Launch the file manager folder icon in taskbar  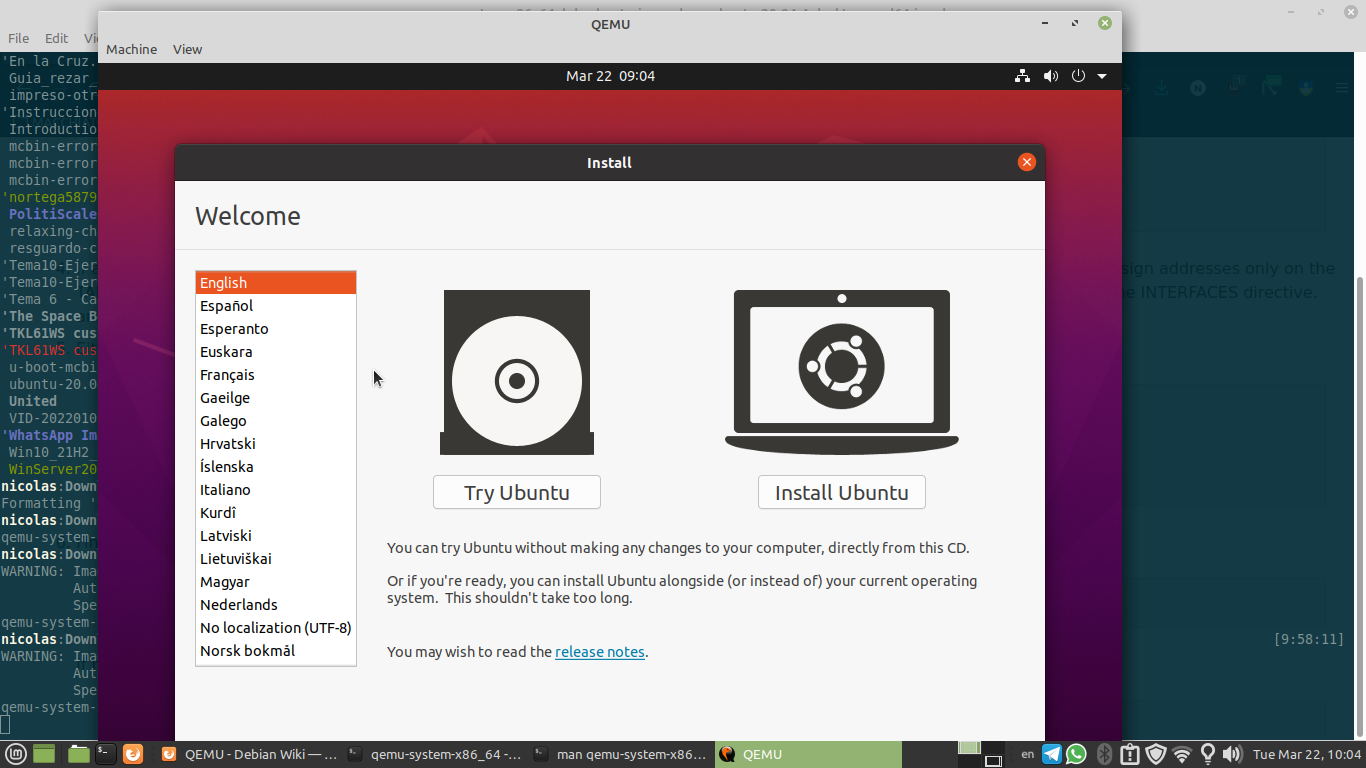coord(78,754)
